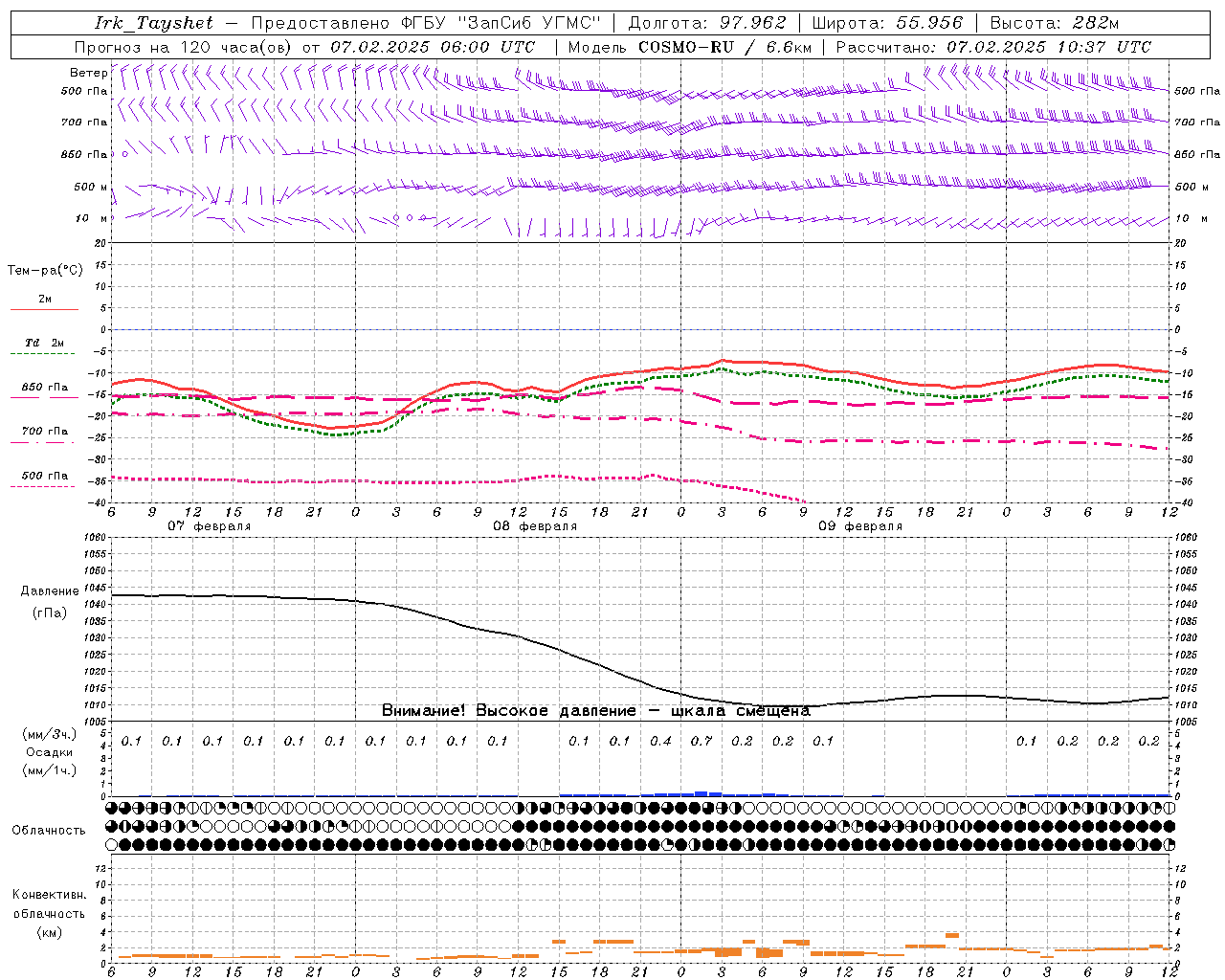Viewport: 1225px width, 980px height.
Task: Click the date label 08 февраля
Action: 534,526
